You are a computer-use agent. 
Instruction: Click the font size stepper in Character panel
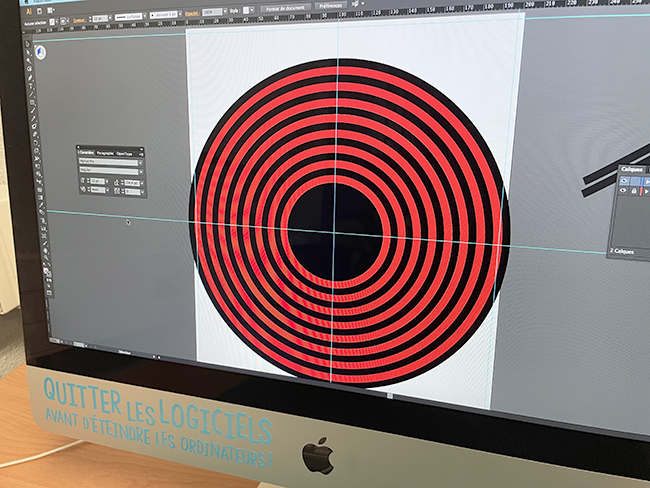click(x=88, y=181)
